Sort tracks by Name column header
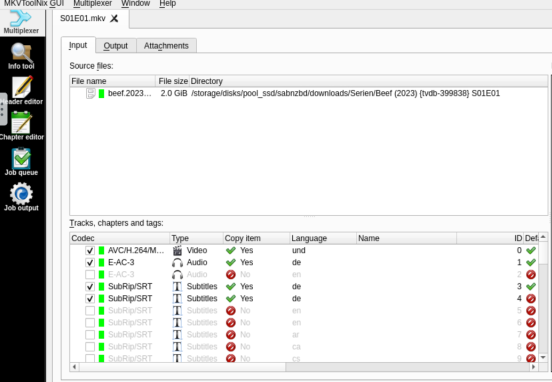The image size is (552, 382). tap(407, 238)
